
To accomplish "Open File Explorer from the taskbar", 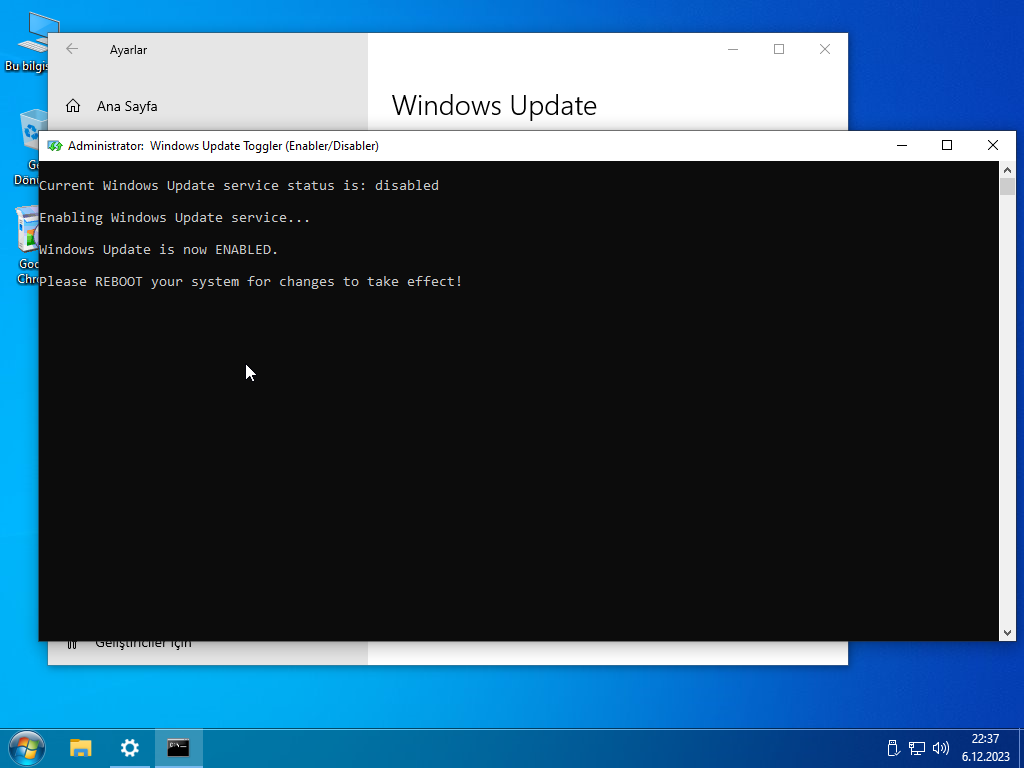I will [x=81, y=748].
